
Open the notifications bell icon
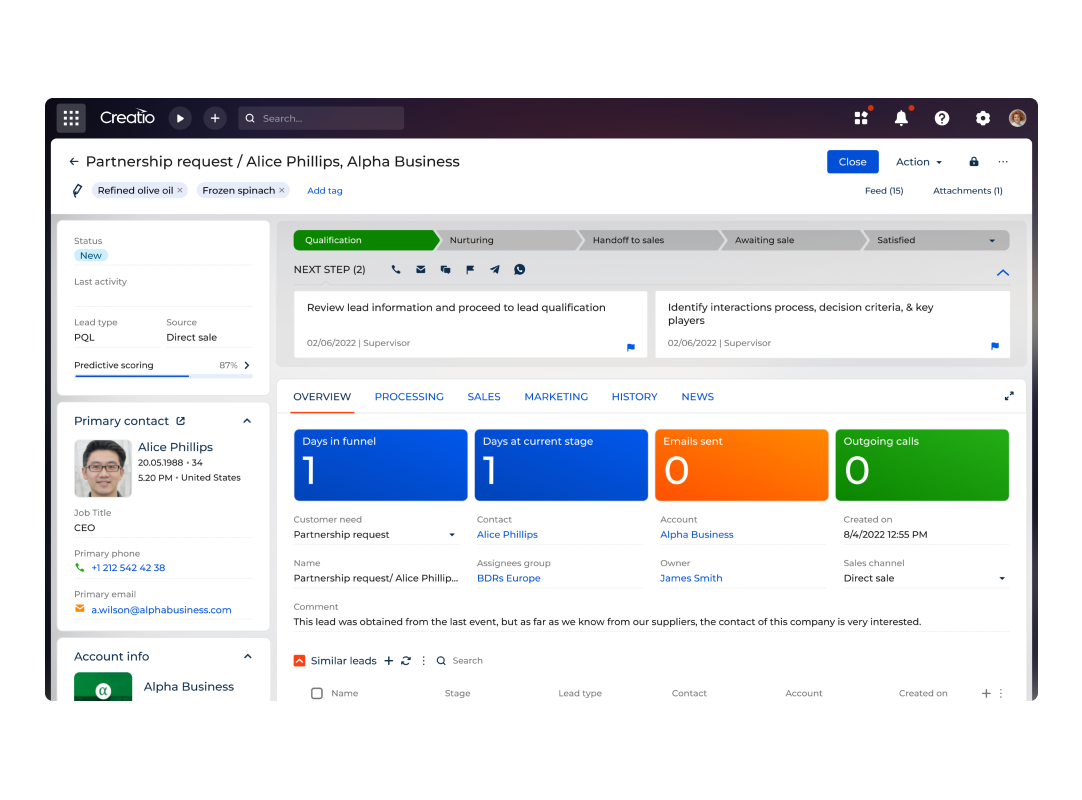coord(901,118)
